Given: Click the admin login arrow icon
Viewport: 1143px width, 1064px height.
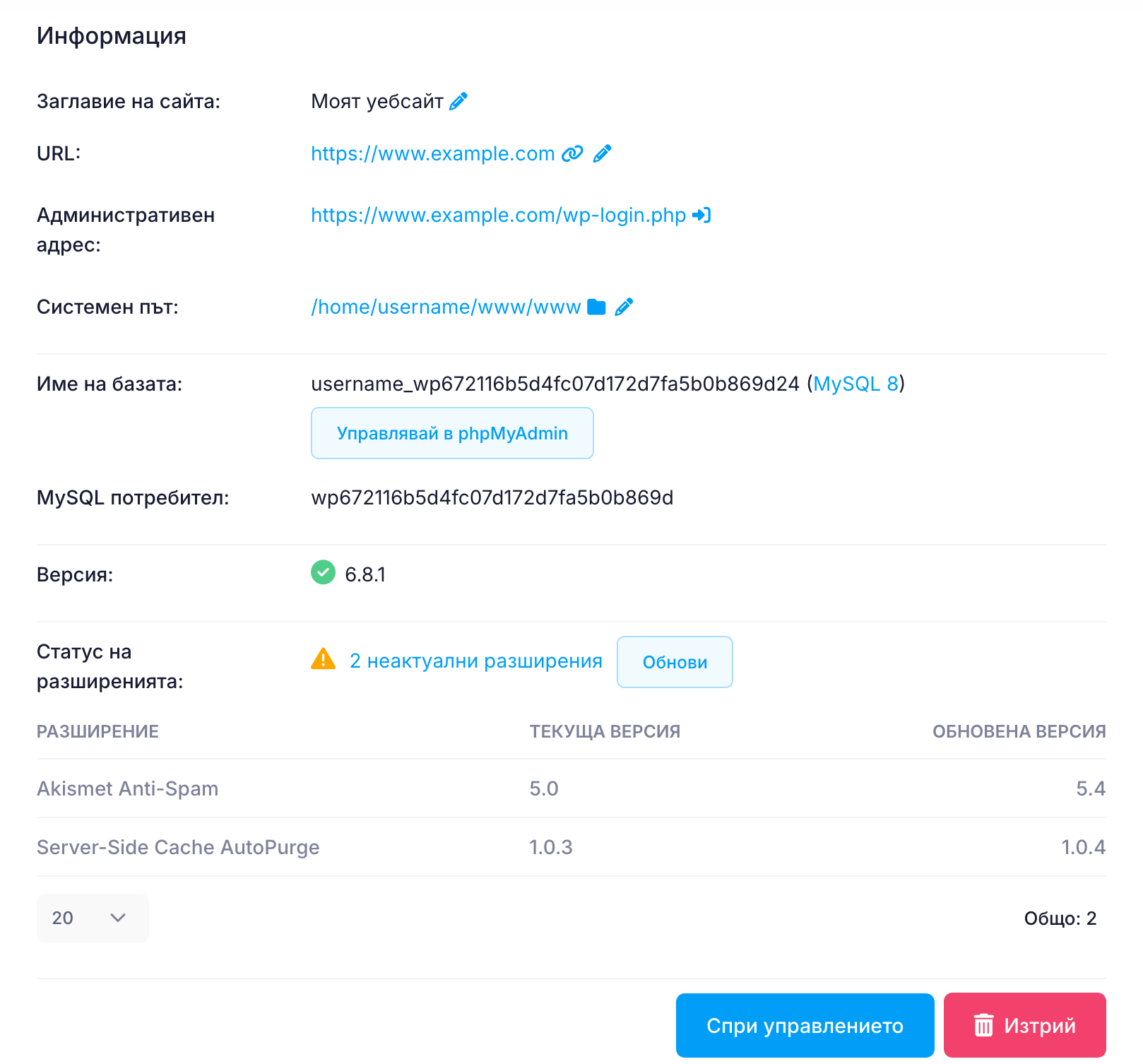Looking at the screenshot, I should click(701, 215).
